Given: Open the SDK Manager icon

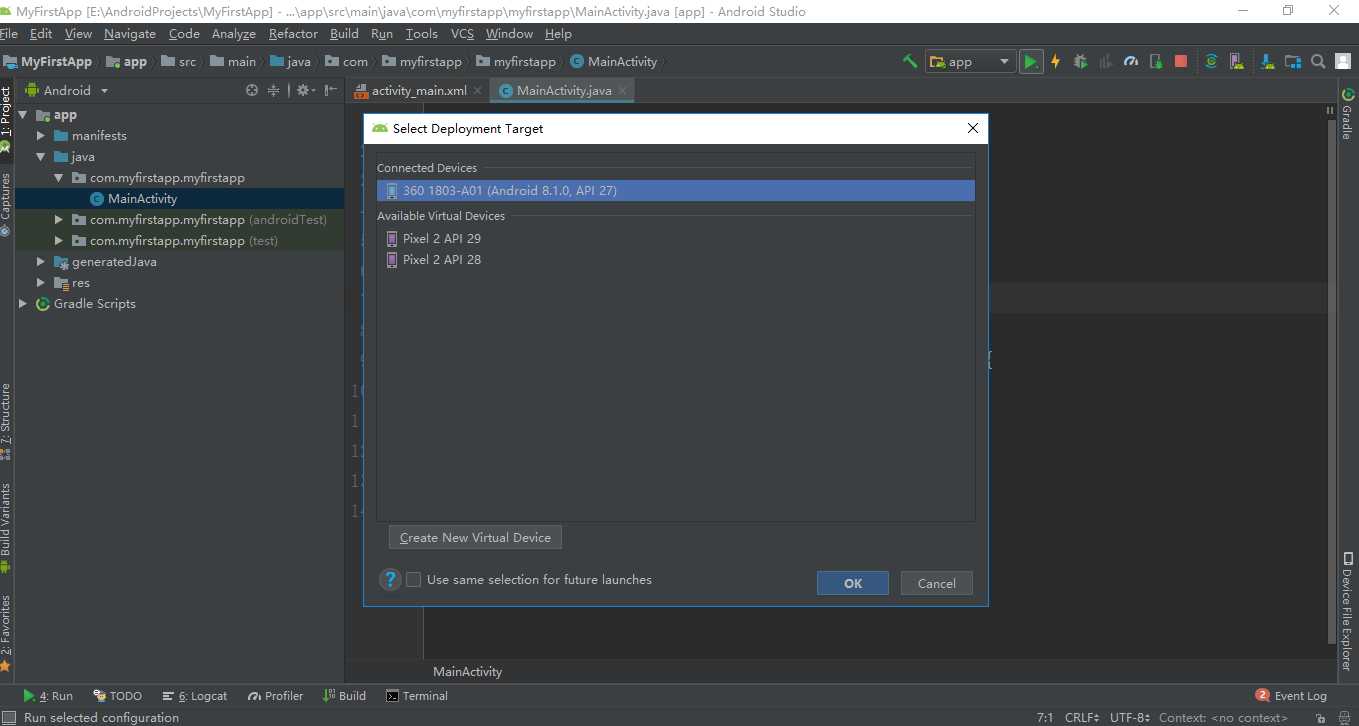Looking at the screenshot, I should (x=1267, y=61).
